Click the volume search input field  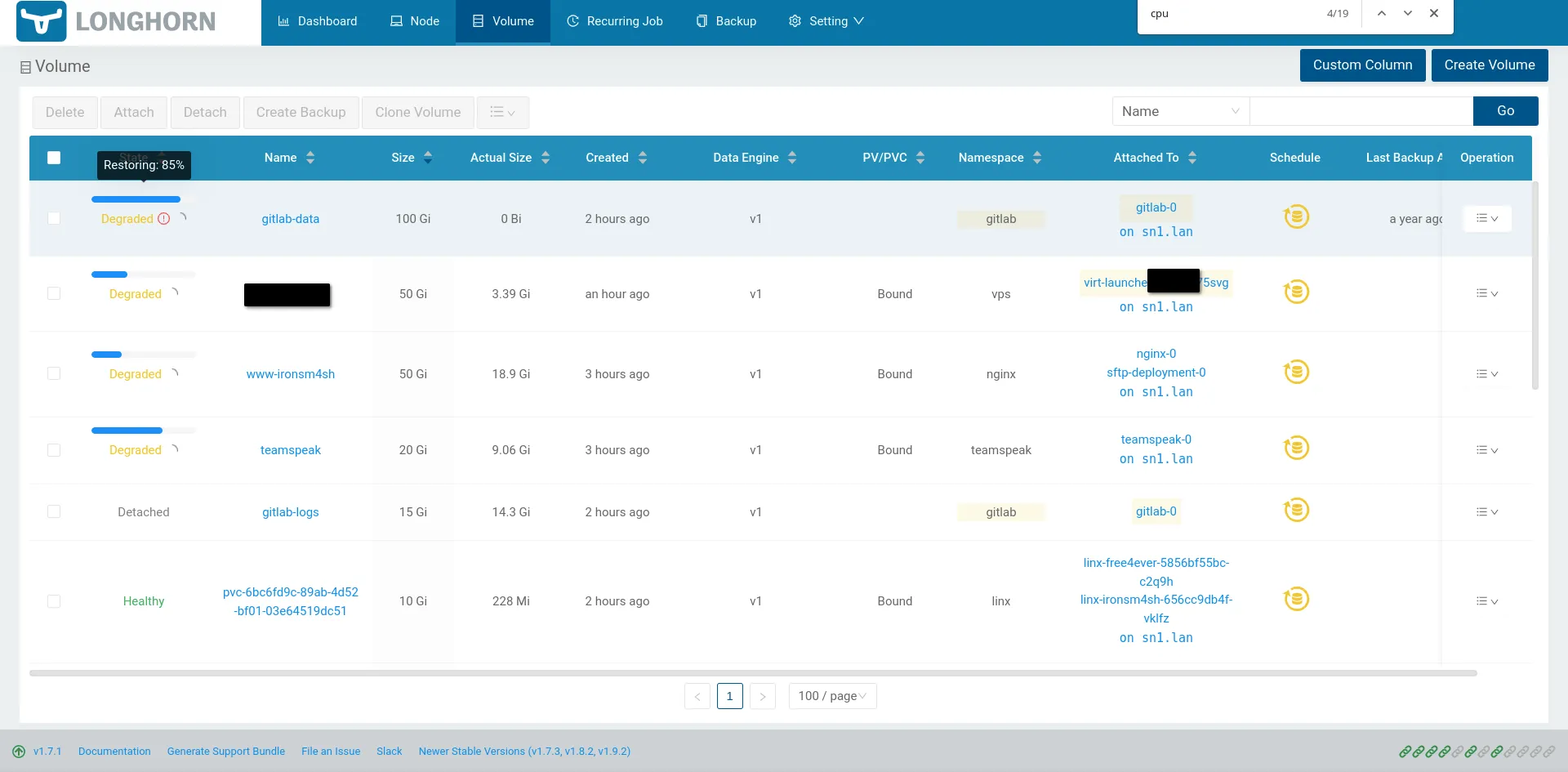[1361, 111]
